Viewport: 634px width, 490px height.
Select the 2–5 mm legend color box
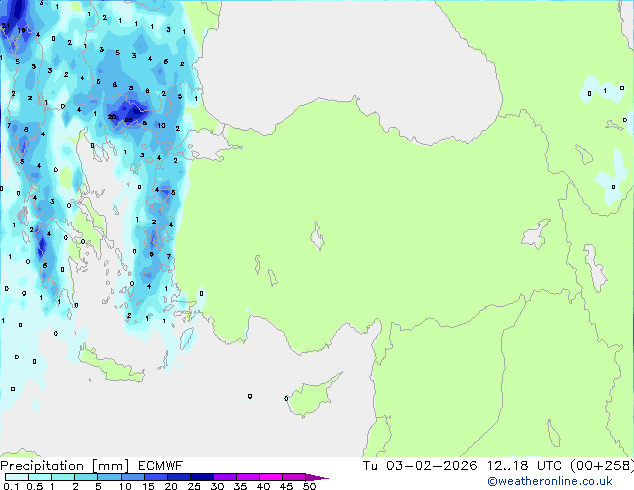(x=86, y=477)
